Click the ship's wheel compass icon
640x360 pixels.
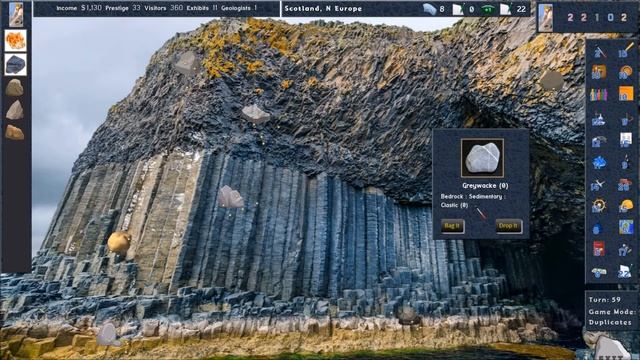pyautogui.click(x=598, y=206)
